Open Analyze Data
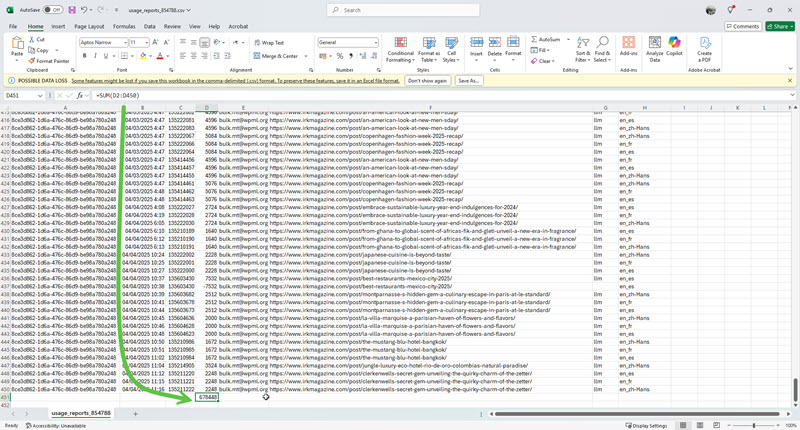The image size is (800, 430). [x=655, y=49]
